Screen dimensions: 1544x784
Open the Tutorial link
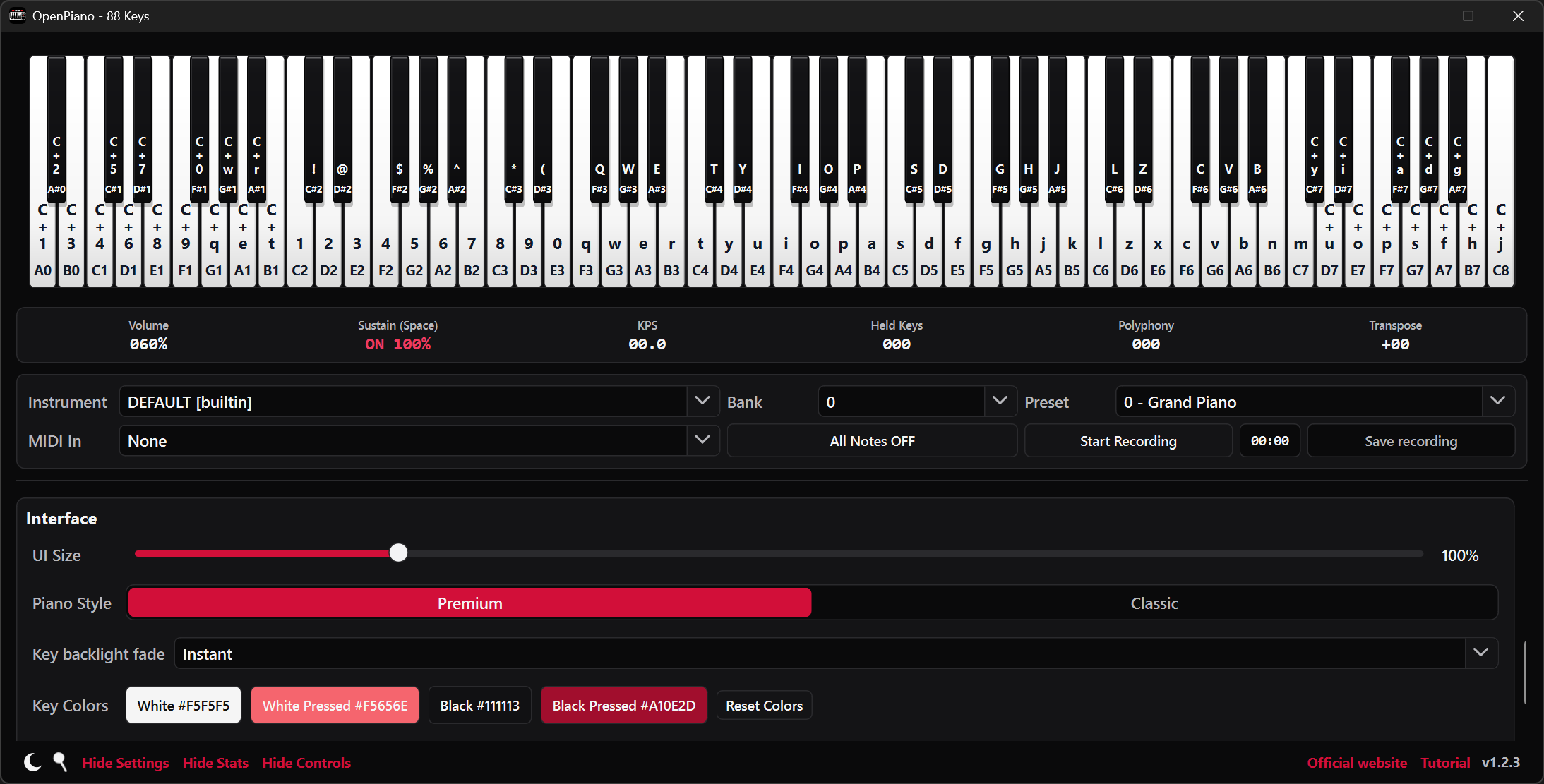click(1445, 763)
